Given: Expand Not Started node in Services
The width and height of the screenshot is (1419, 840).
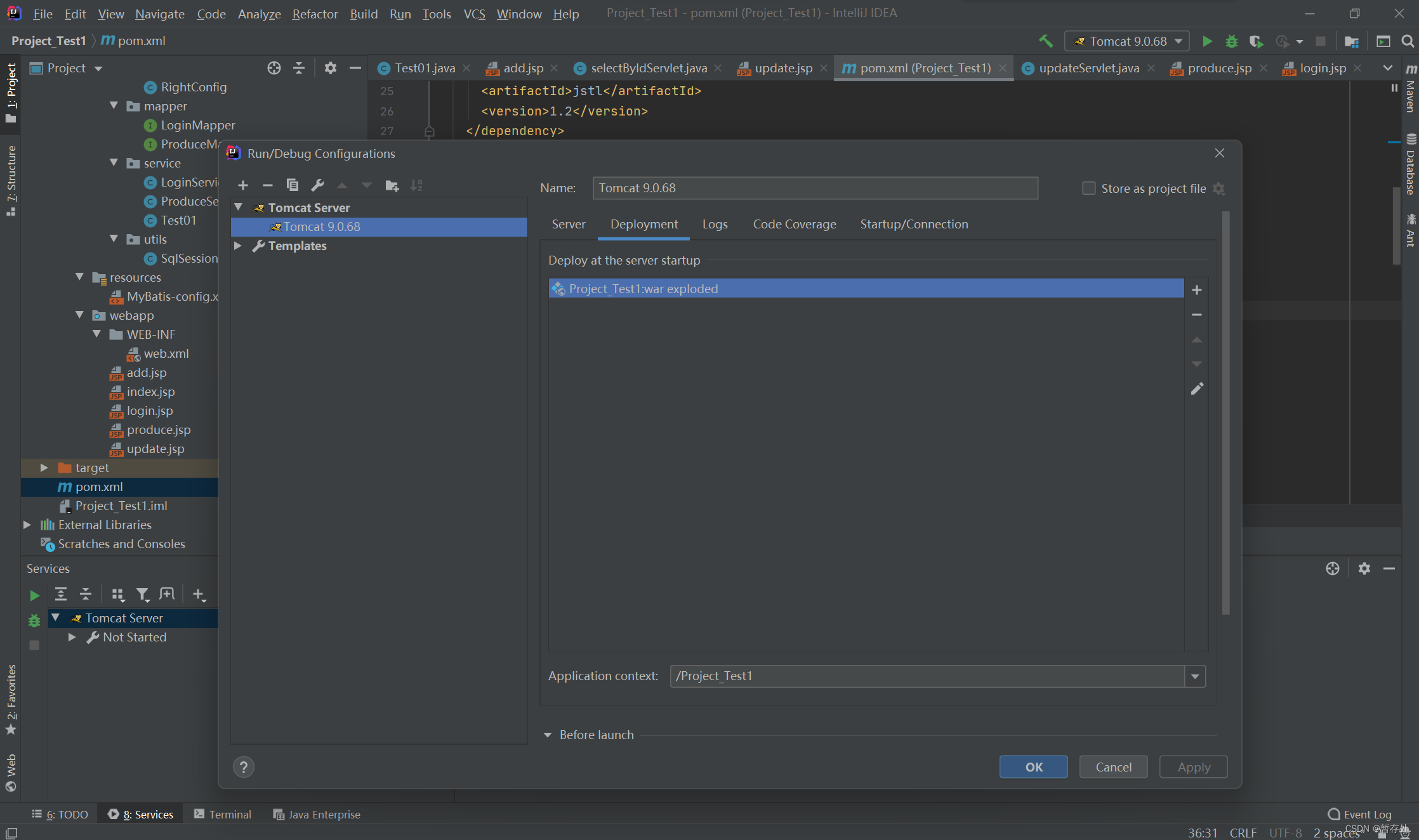Looking at the screenshot, I should coord(72,637).
